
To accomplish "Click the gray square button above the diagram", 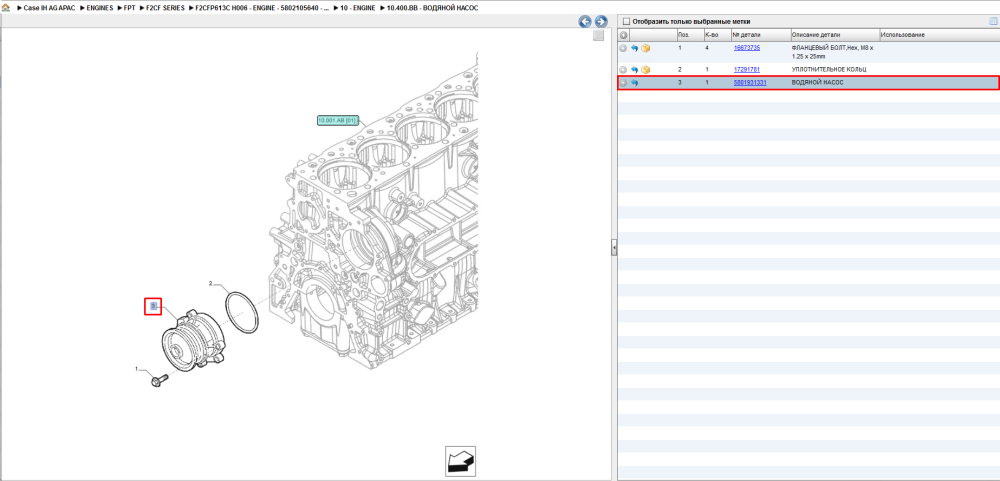I will (x=598, y=36).
